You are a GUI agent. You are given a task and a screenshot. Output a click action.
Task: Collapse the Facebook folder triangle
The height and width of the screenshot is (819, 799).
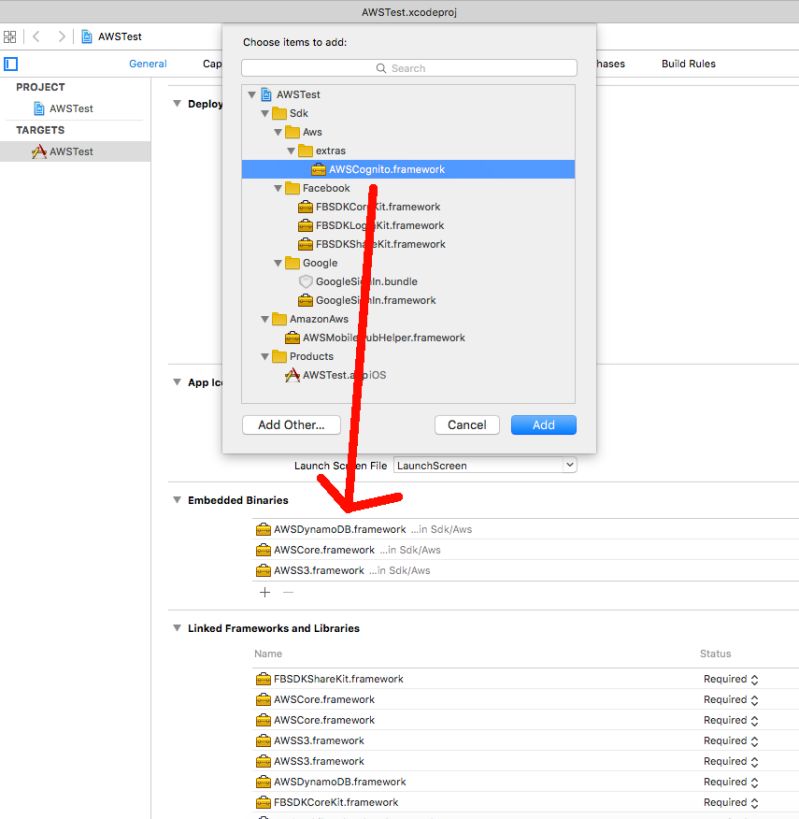click(278, 188)
